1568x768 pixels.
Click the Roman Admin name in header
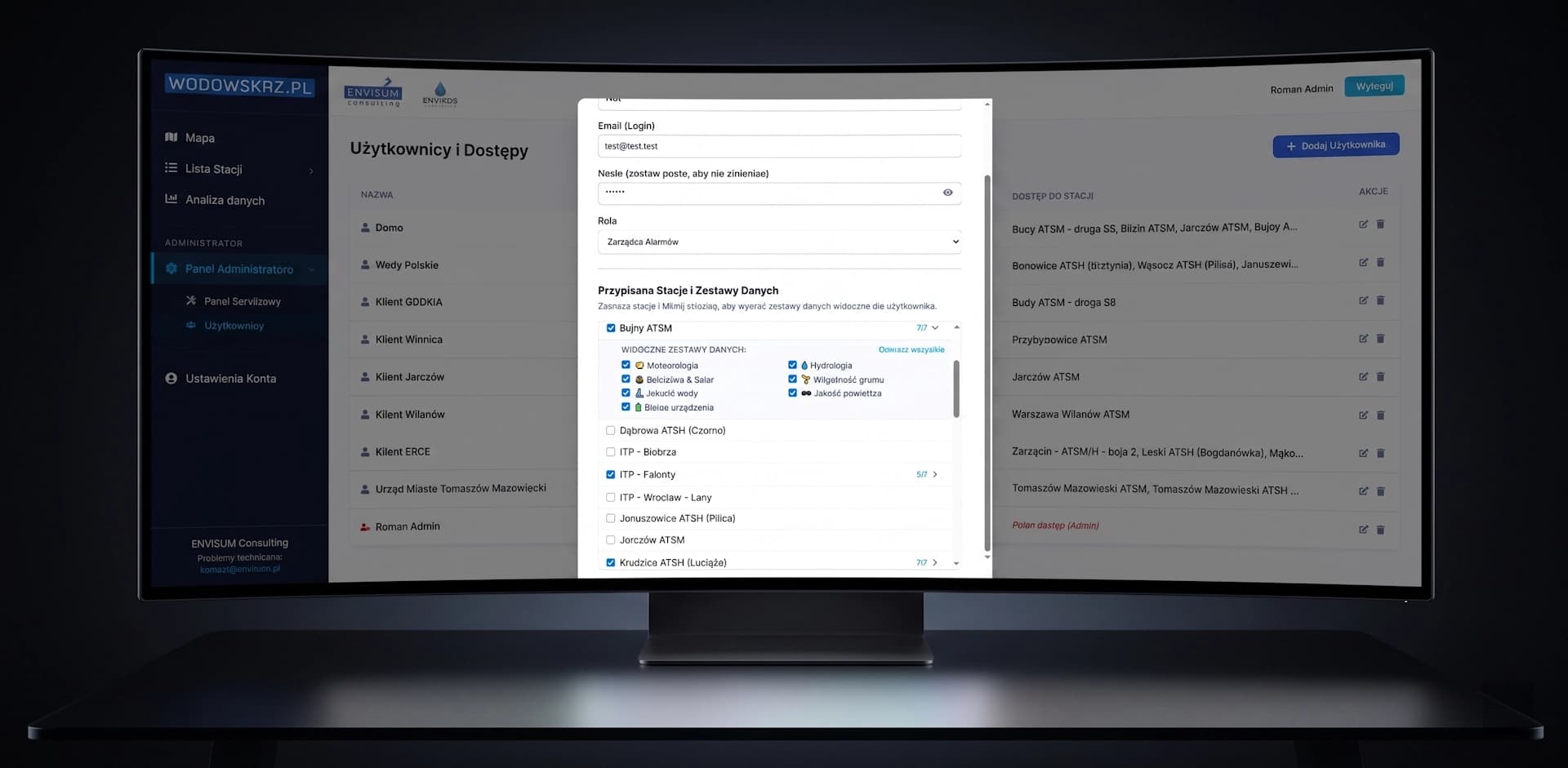1302,89
